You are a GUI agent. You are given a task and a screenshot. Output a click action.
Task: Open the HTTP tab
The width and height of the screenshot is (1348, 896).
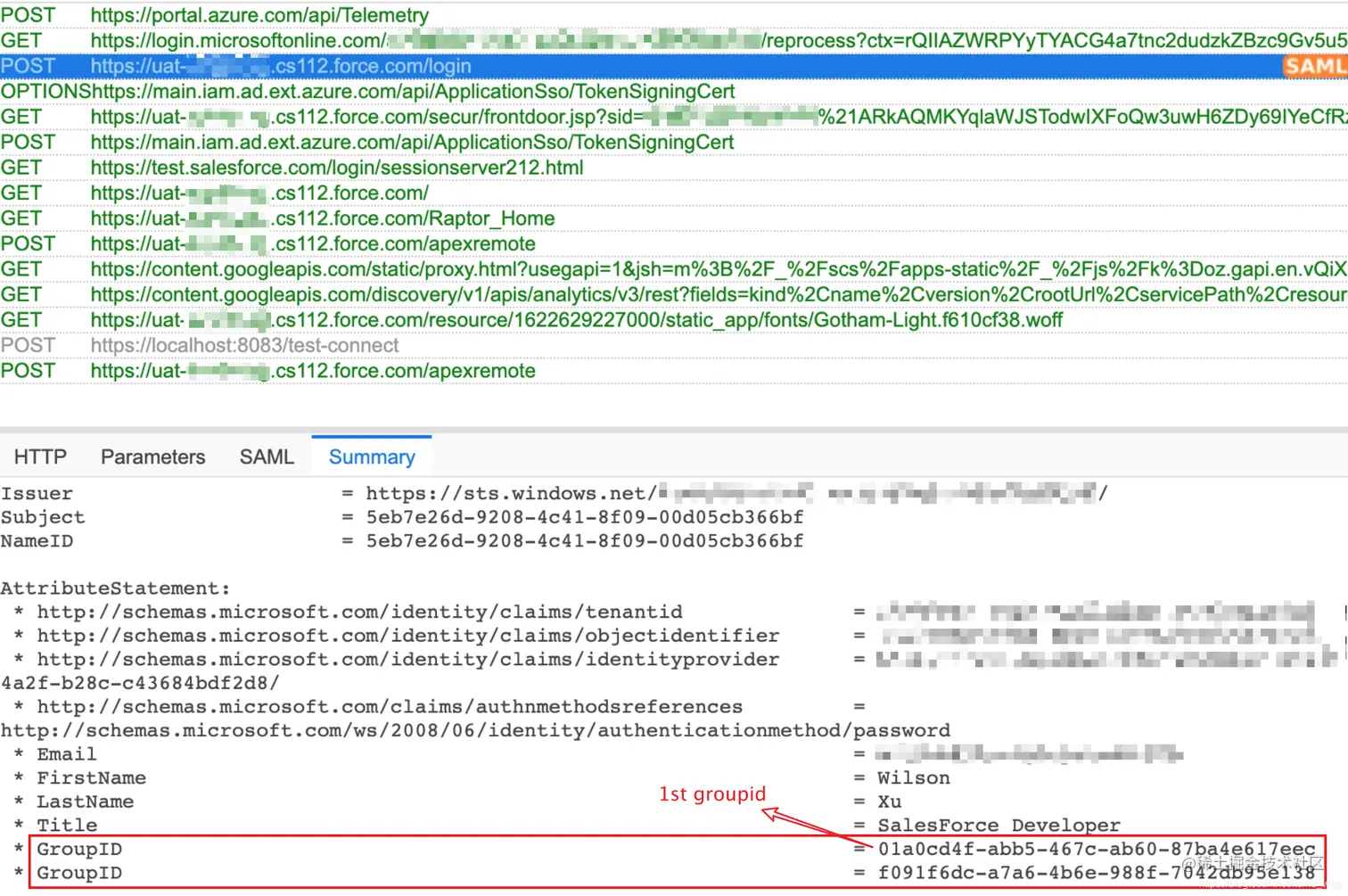(x=40, y=456)
